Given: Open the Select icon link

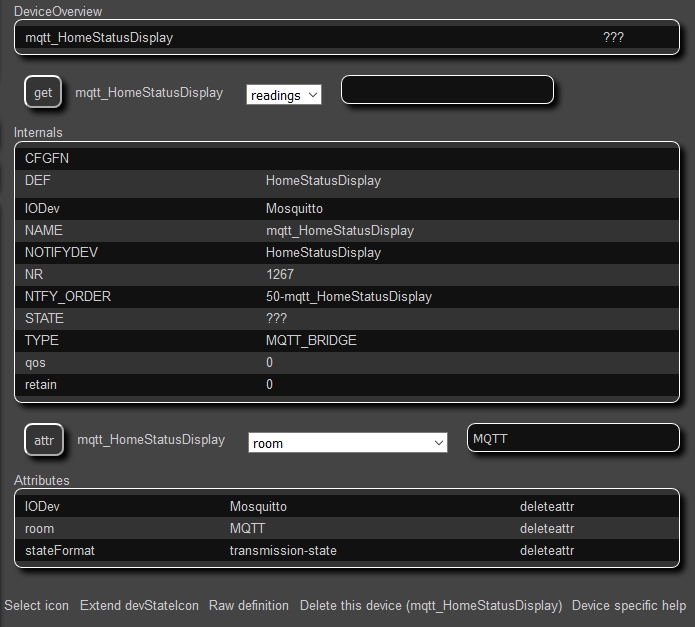Looking at the screenshot, I should [37, 606].
